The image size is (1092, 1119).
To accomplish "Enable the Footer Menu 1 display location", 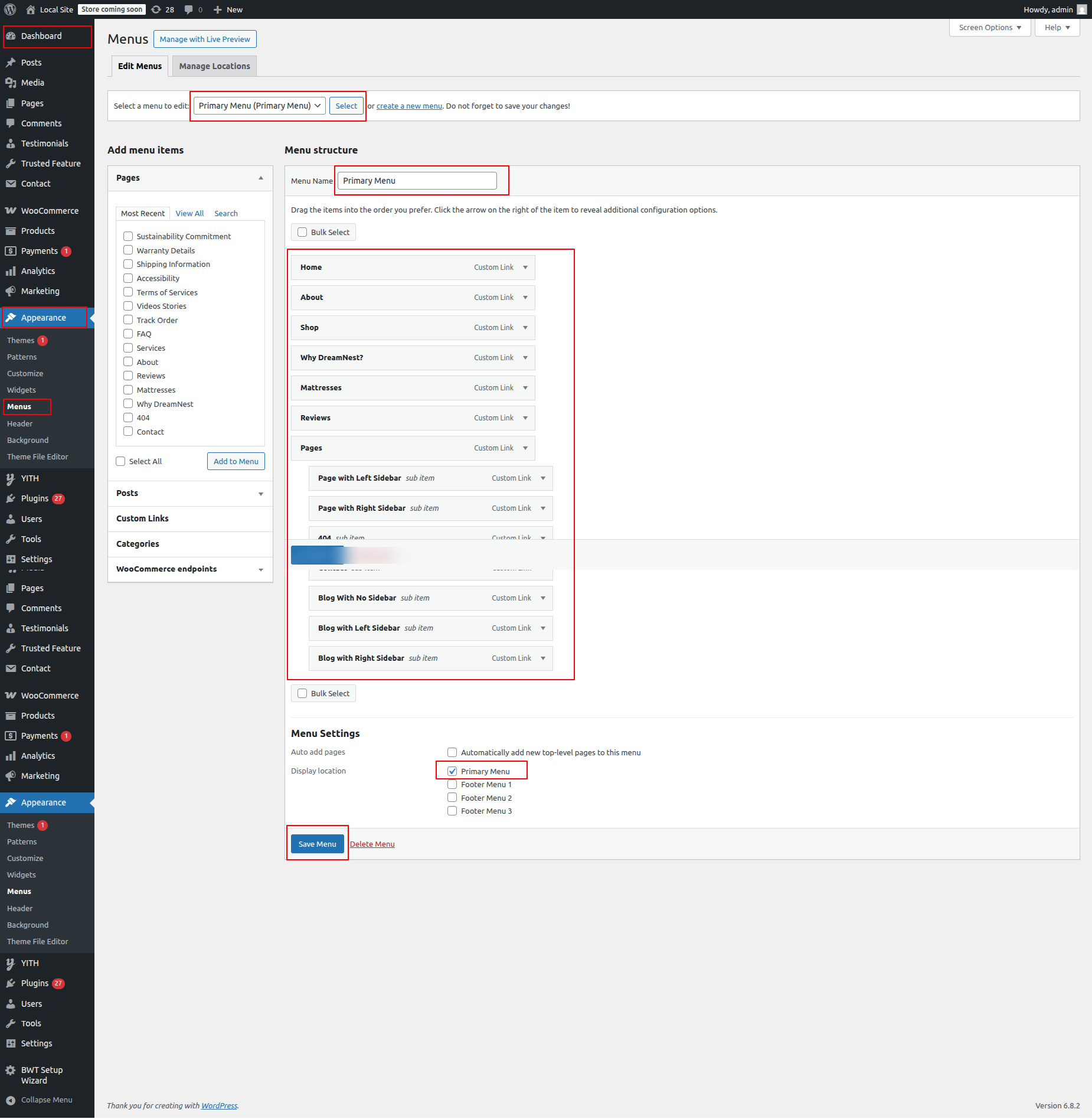I will 452,784.
